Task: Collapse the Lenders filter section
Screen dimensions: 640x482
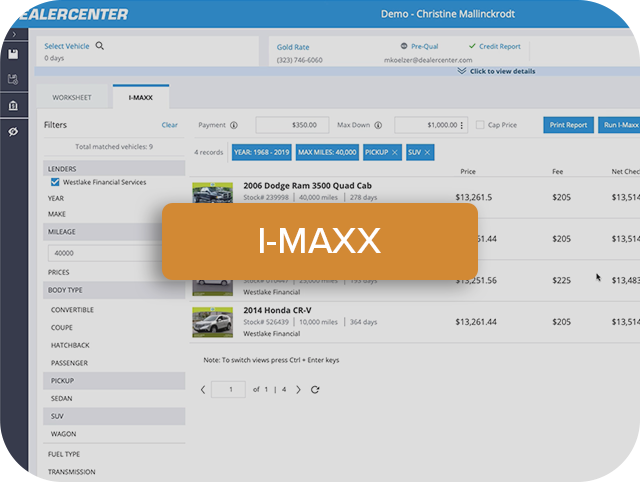Action: click(114, 169)
